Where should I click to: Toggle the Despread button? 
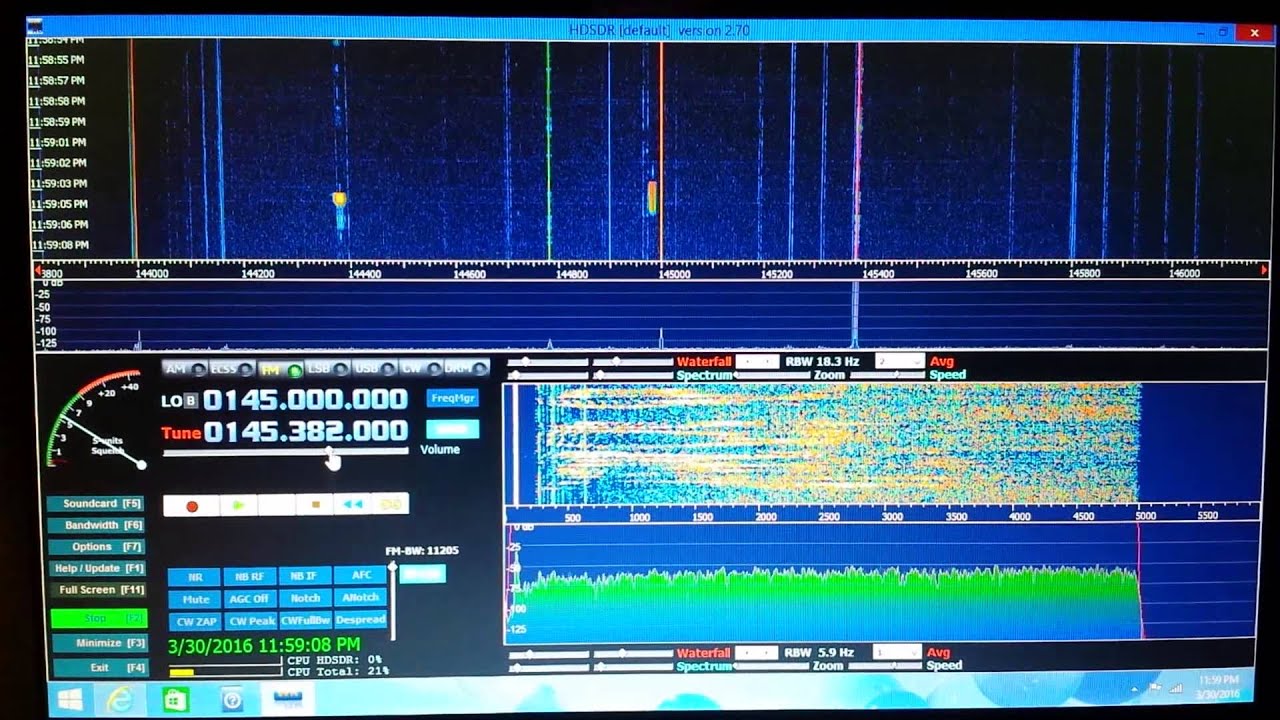[360, 619]
